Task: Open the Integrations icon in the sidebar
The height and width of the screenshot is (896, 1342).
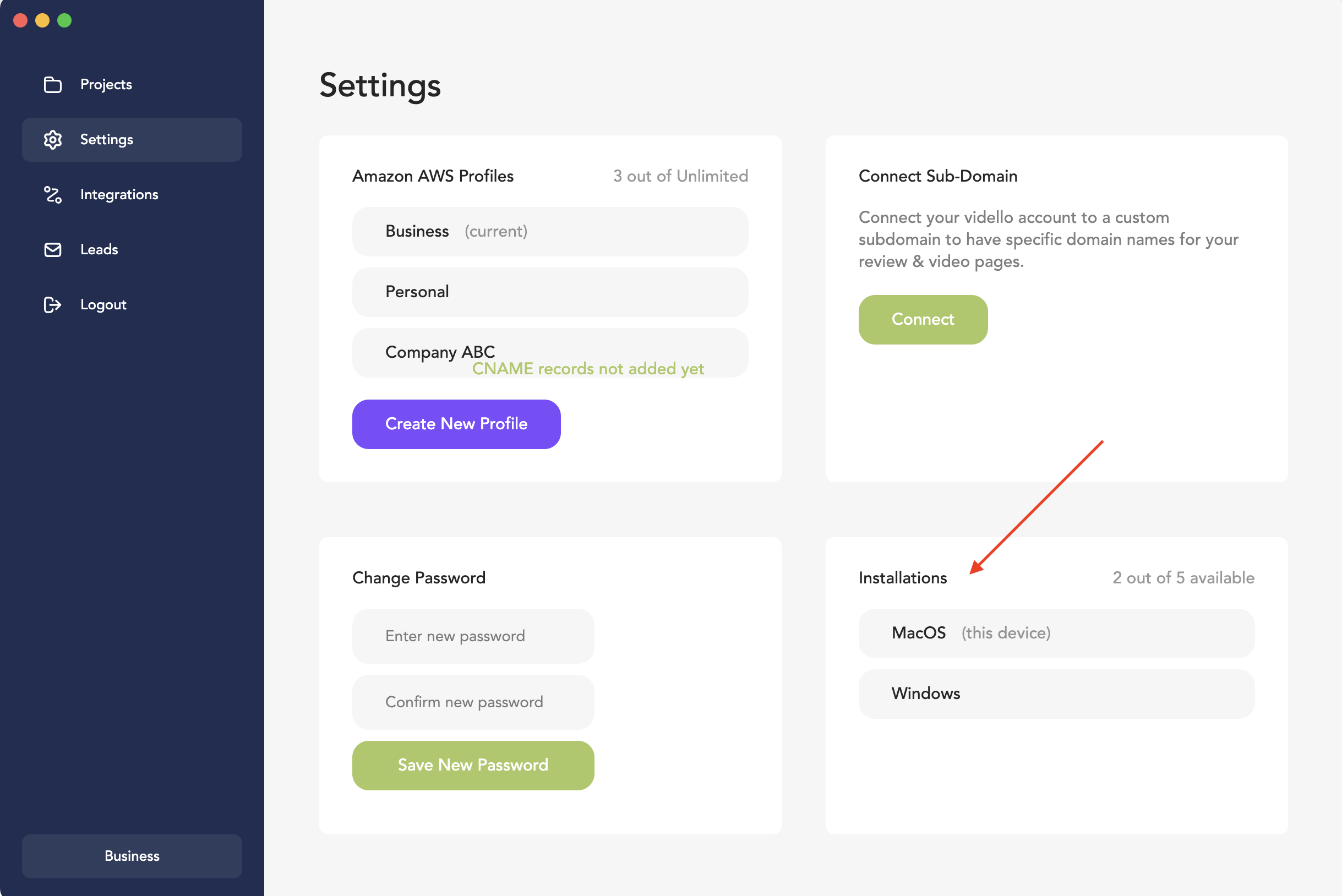Action: [x=53, y=195]
